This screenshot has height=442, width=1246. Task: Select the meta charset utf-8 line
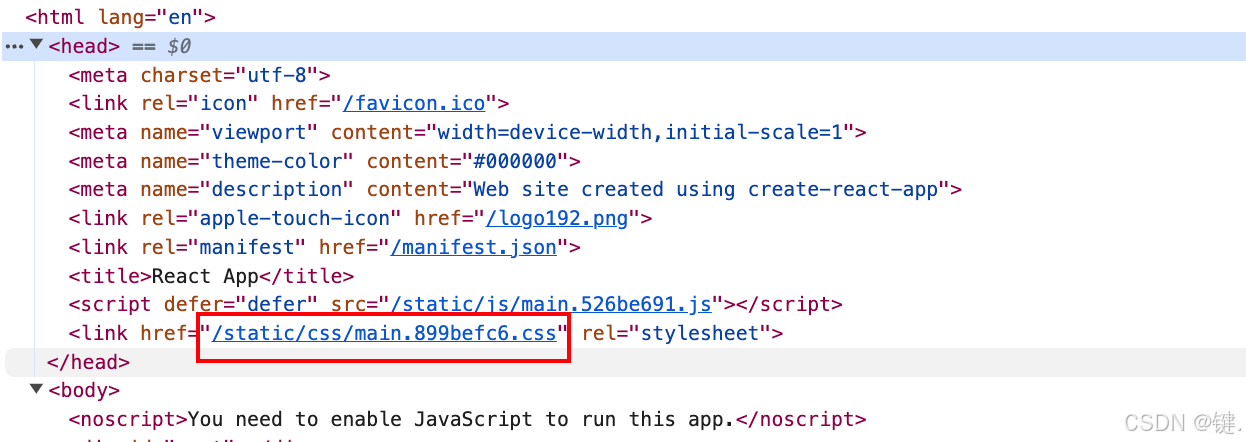pyautogui.click(x=200, y=74)
